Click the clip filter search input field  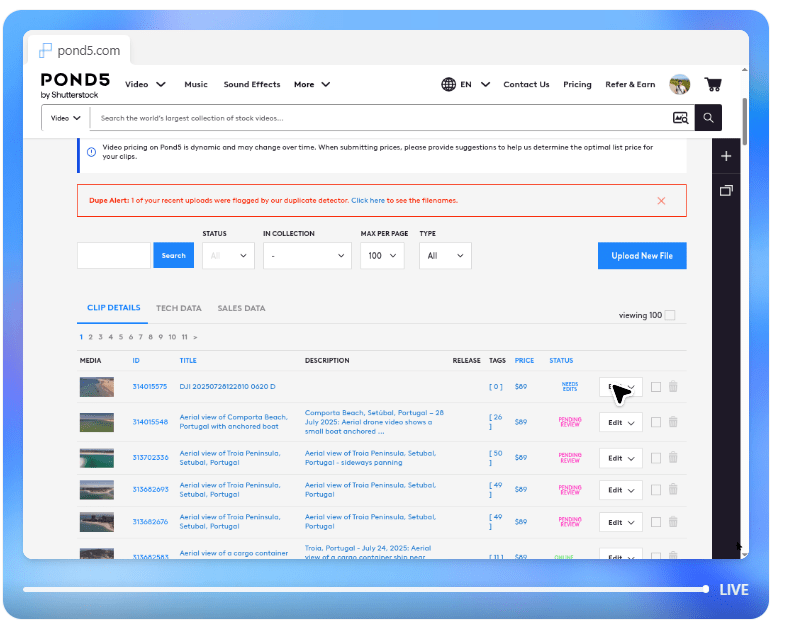pos(114,256)
